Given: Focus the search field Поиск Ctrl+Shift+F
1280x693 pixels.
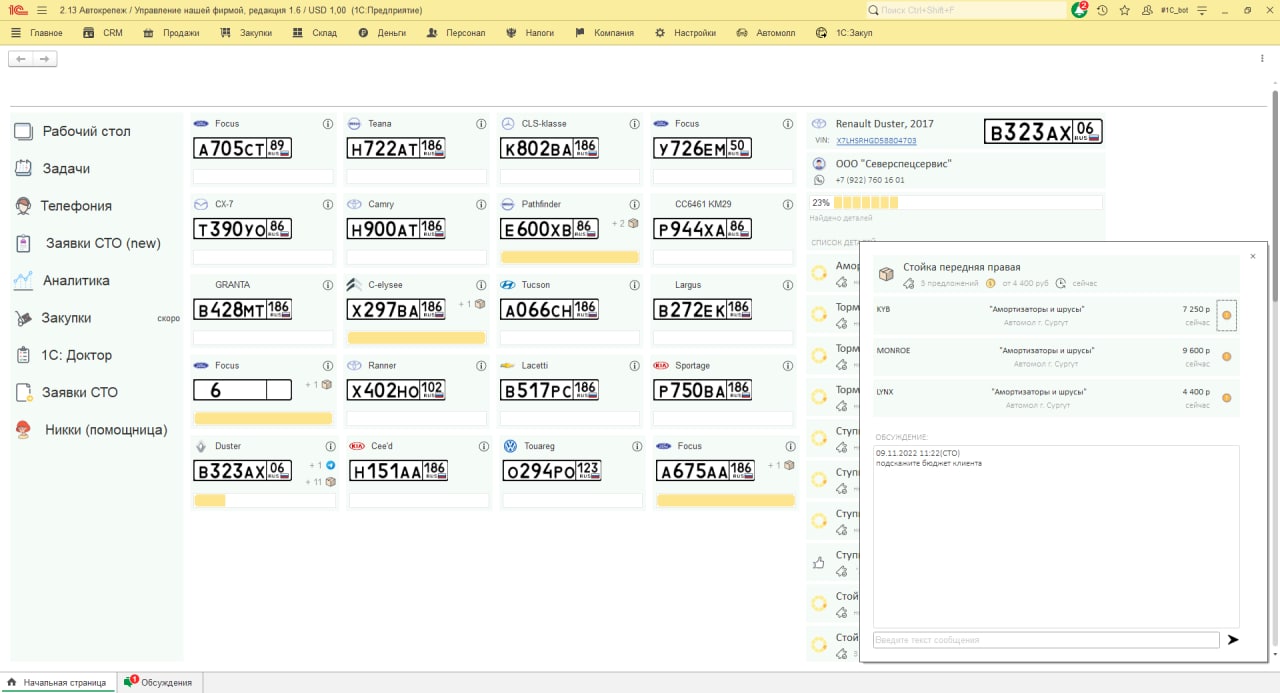Looking at the screenshot, I should coord(967,10).
